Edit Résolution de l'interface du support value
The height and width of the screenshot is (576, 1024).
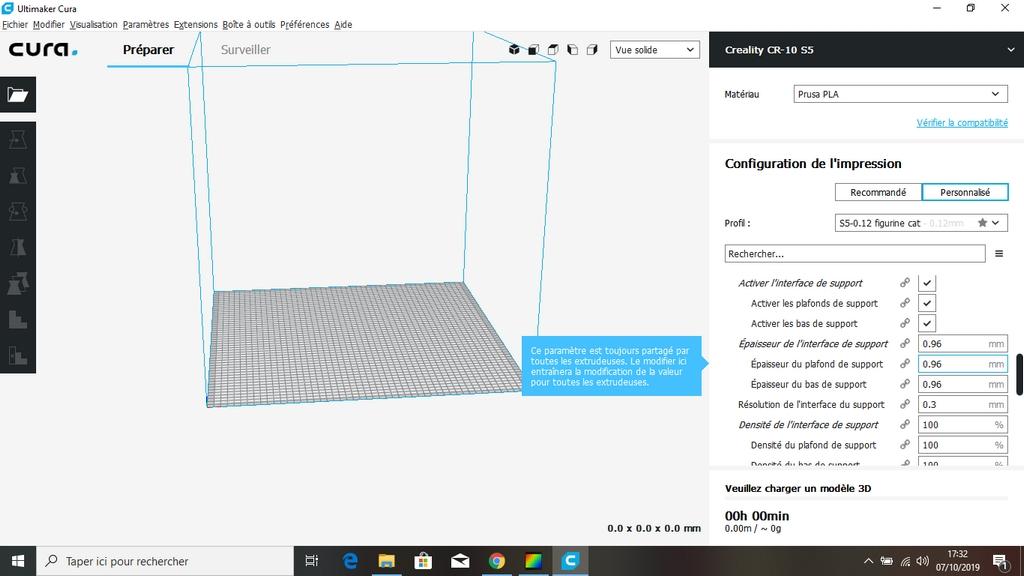tap(963, 404)
